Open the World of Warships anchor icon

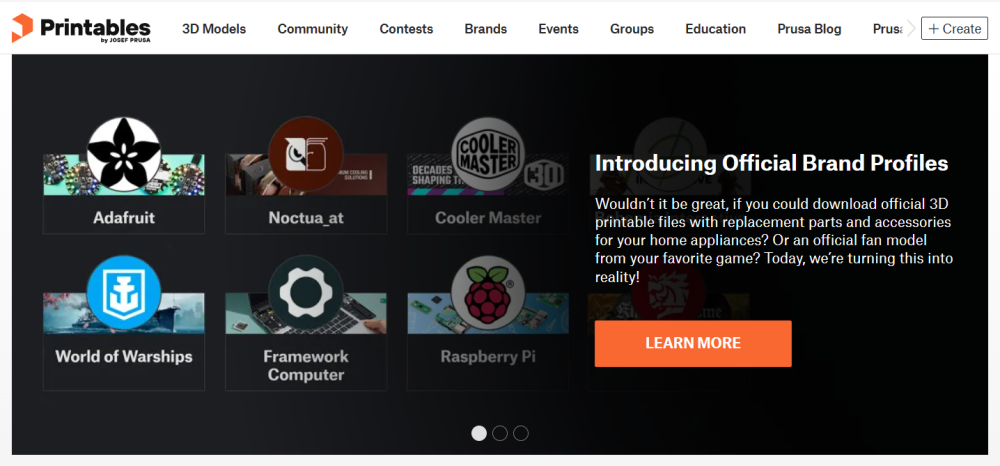pyautogui.click(x=124, y=294)
